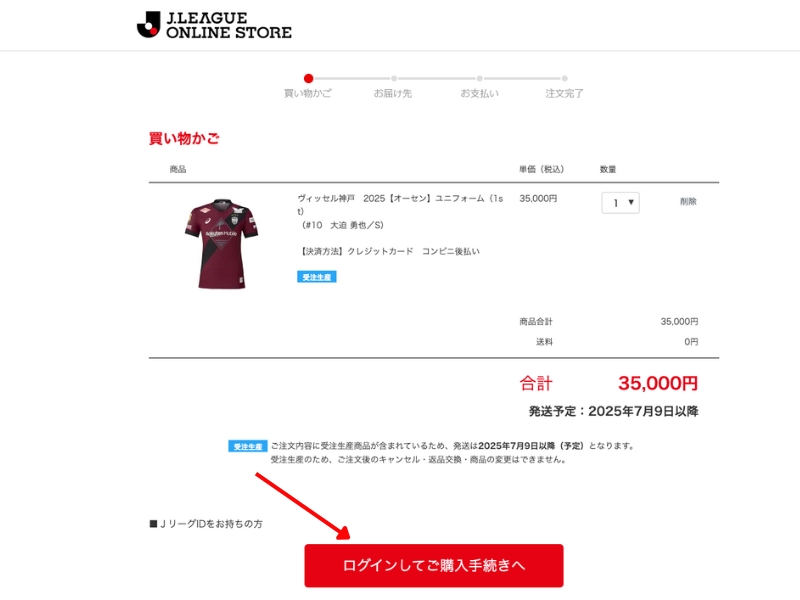The image size is (800, 600).
Task: Select the 注文完了 step dot
Action: (x=564, y=79)
